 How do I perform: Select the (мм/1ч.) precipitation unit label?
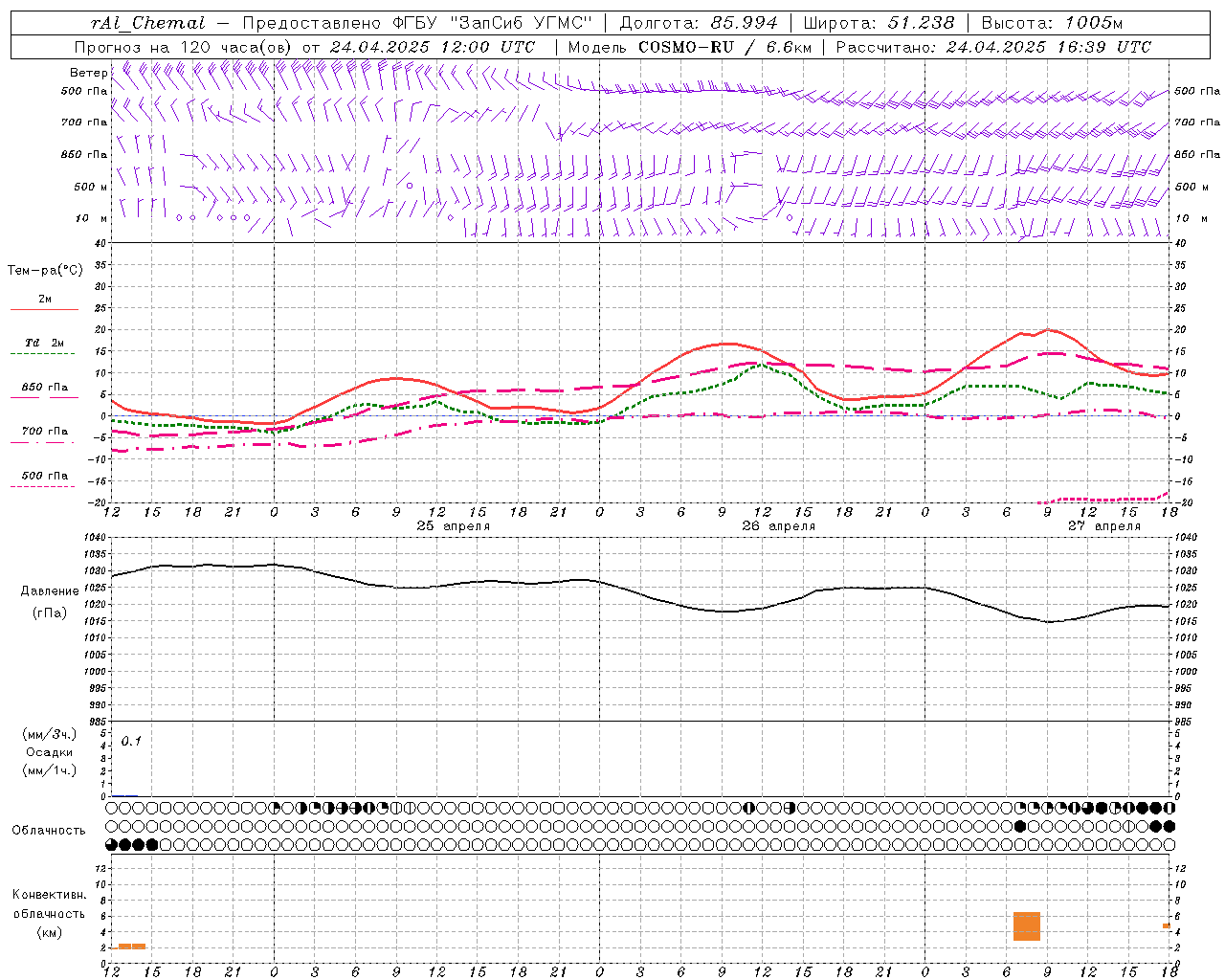tap(50, 770)
